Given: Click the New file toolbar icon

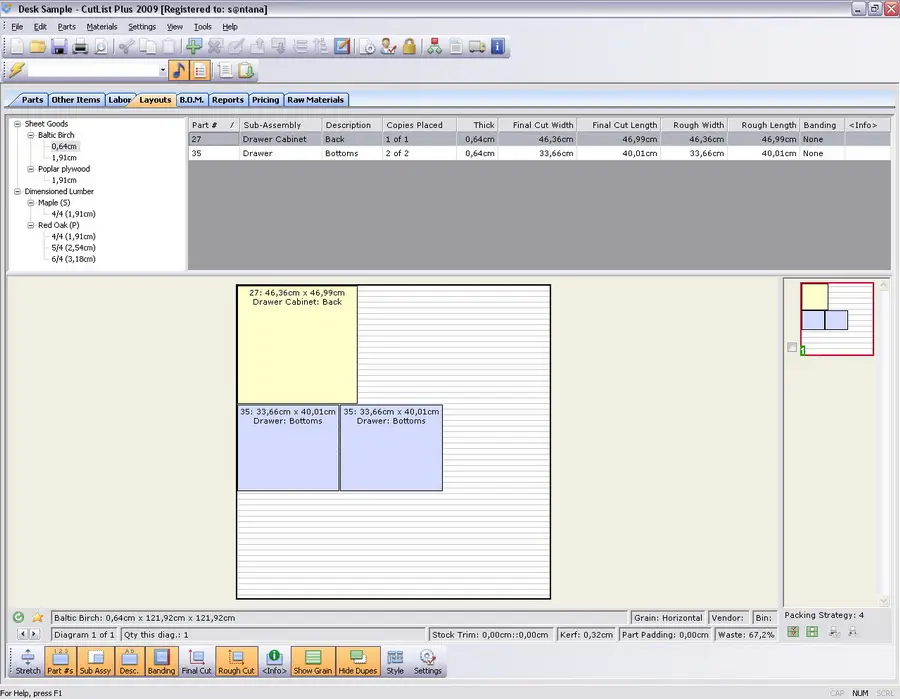Looking at the screenshot, I should (17, 46).
